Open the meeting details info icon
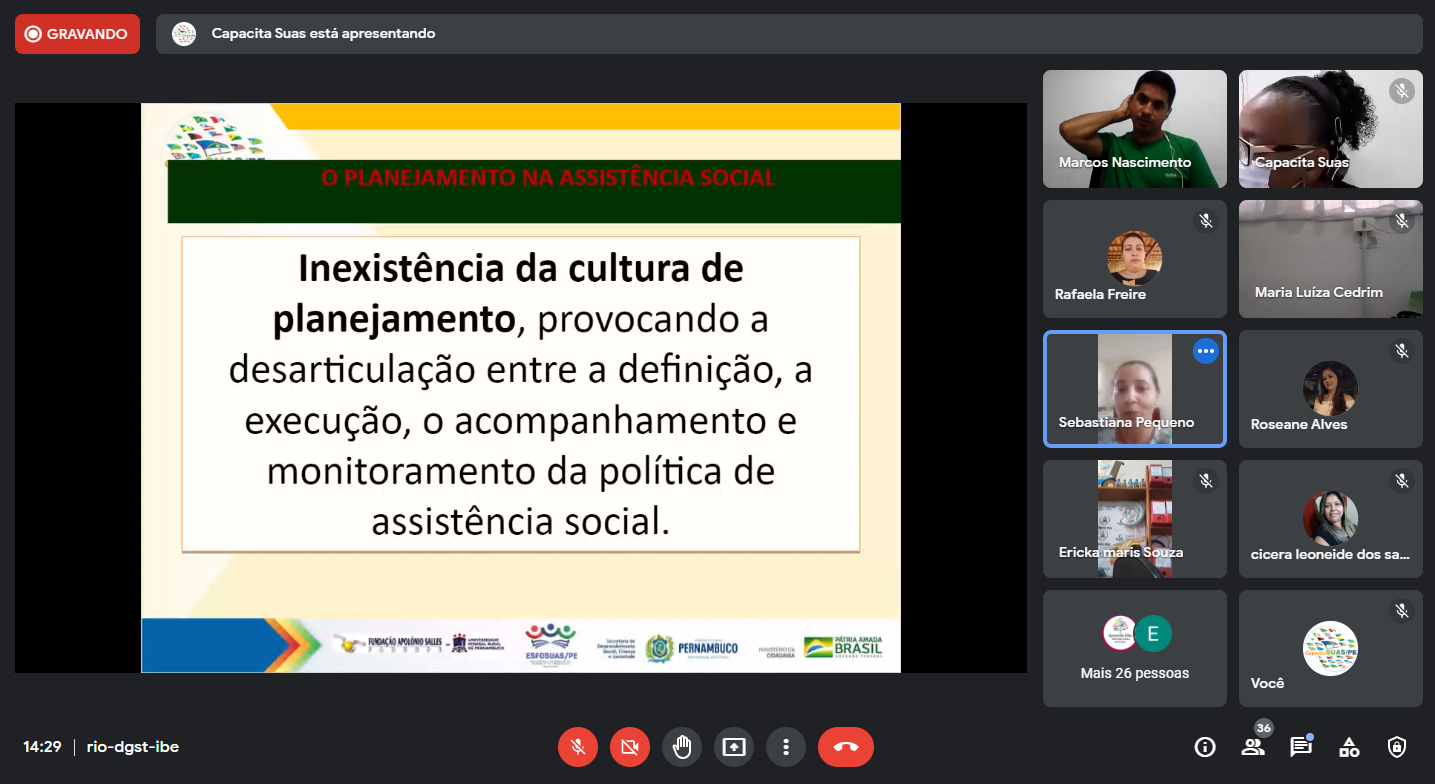 tap(1205, 747)
